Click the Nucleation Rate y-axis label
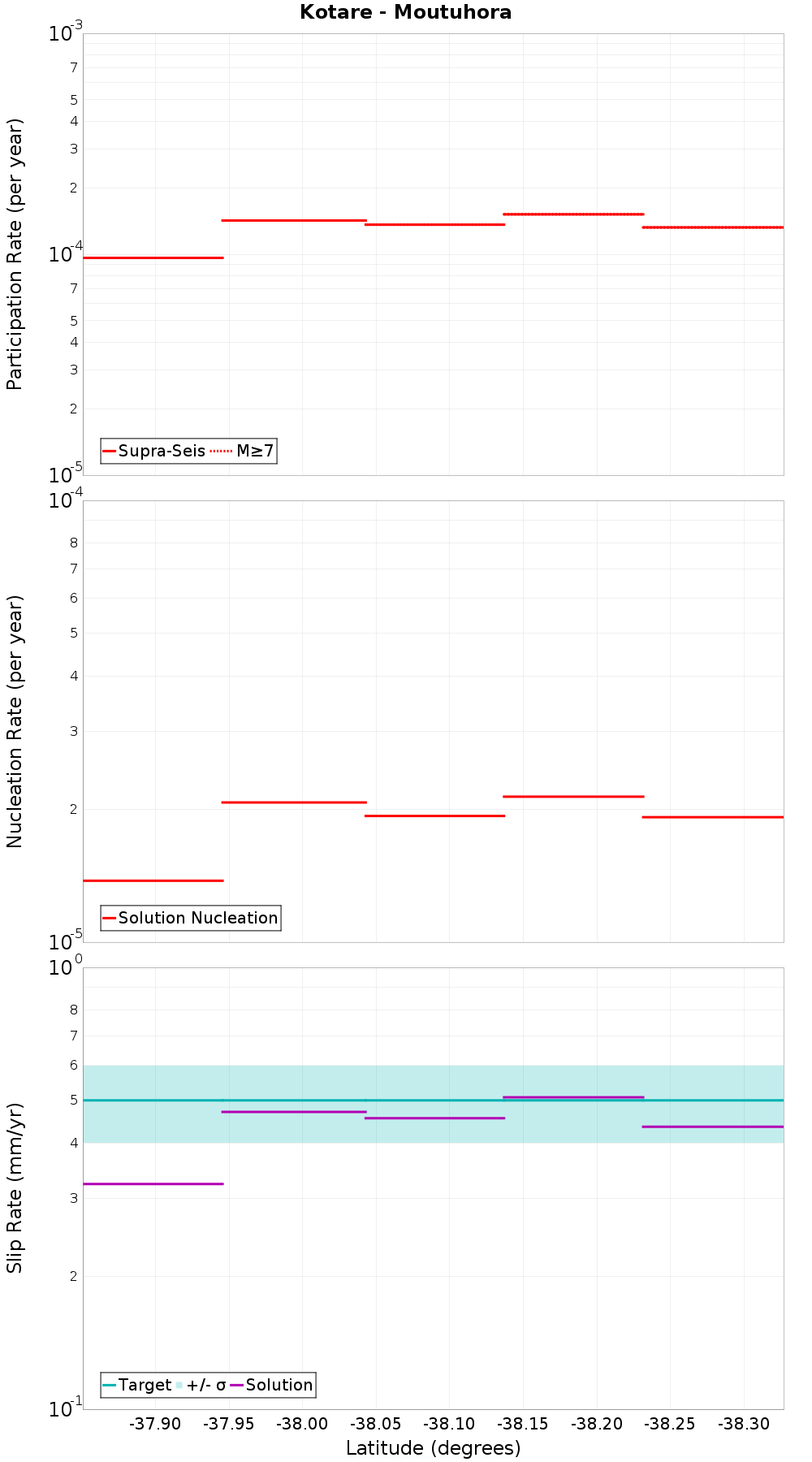This screenshot has width=812, height=1462. point(15,722)
